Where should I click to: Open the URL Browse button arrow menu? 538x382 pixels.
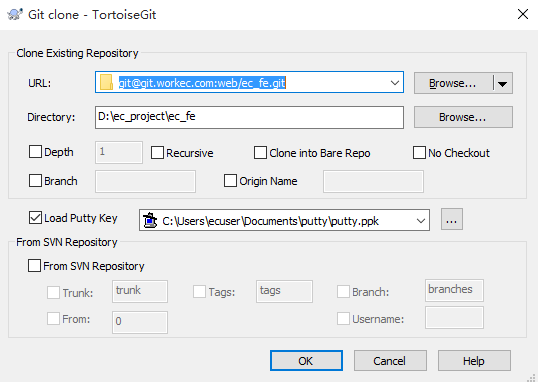pyautogui.click(x=503, y=83)
